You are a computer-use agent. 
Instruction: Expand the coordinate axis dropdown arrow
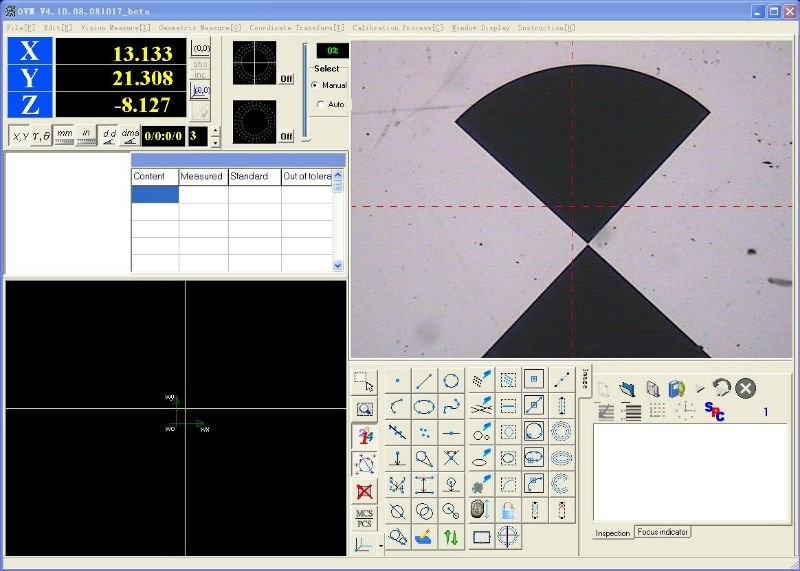(381, 547)
